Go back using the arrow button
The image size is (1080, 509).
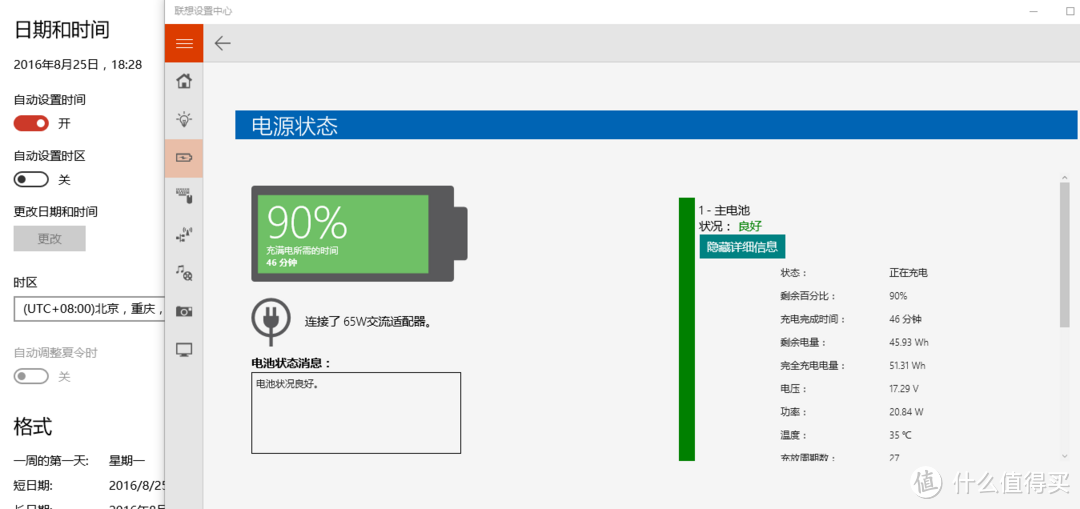click(222, 43)
